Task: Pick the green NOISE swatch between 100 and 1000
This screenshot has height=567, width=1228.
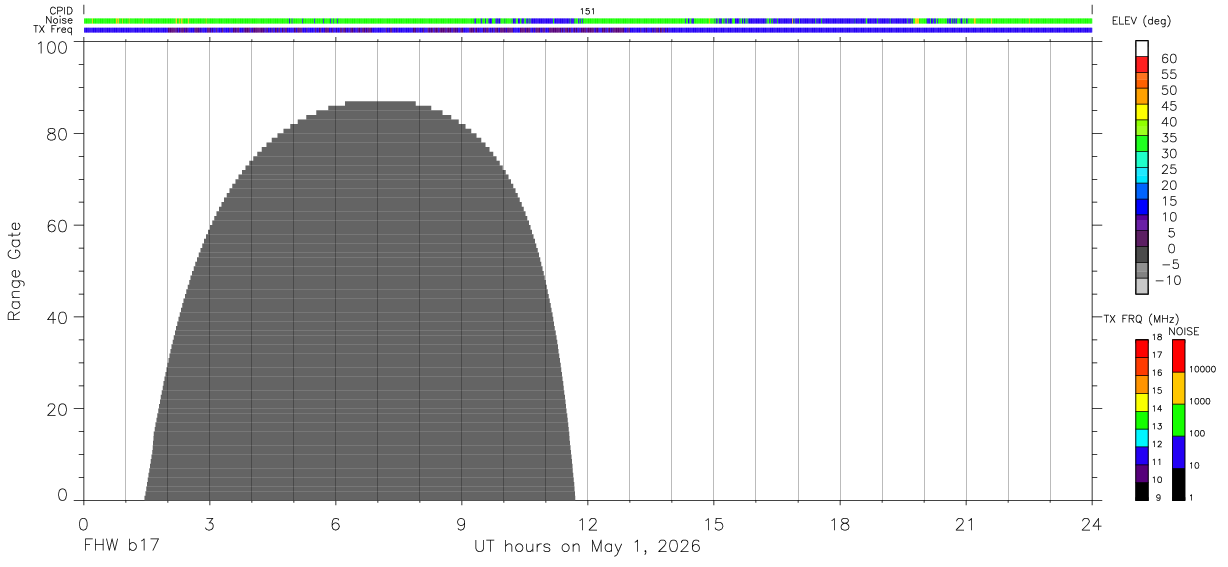Action: click(1178, 420)
